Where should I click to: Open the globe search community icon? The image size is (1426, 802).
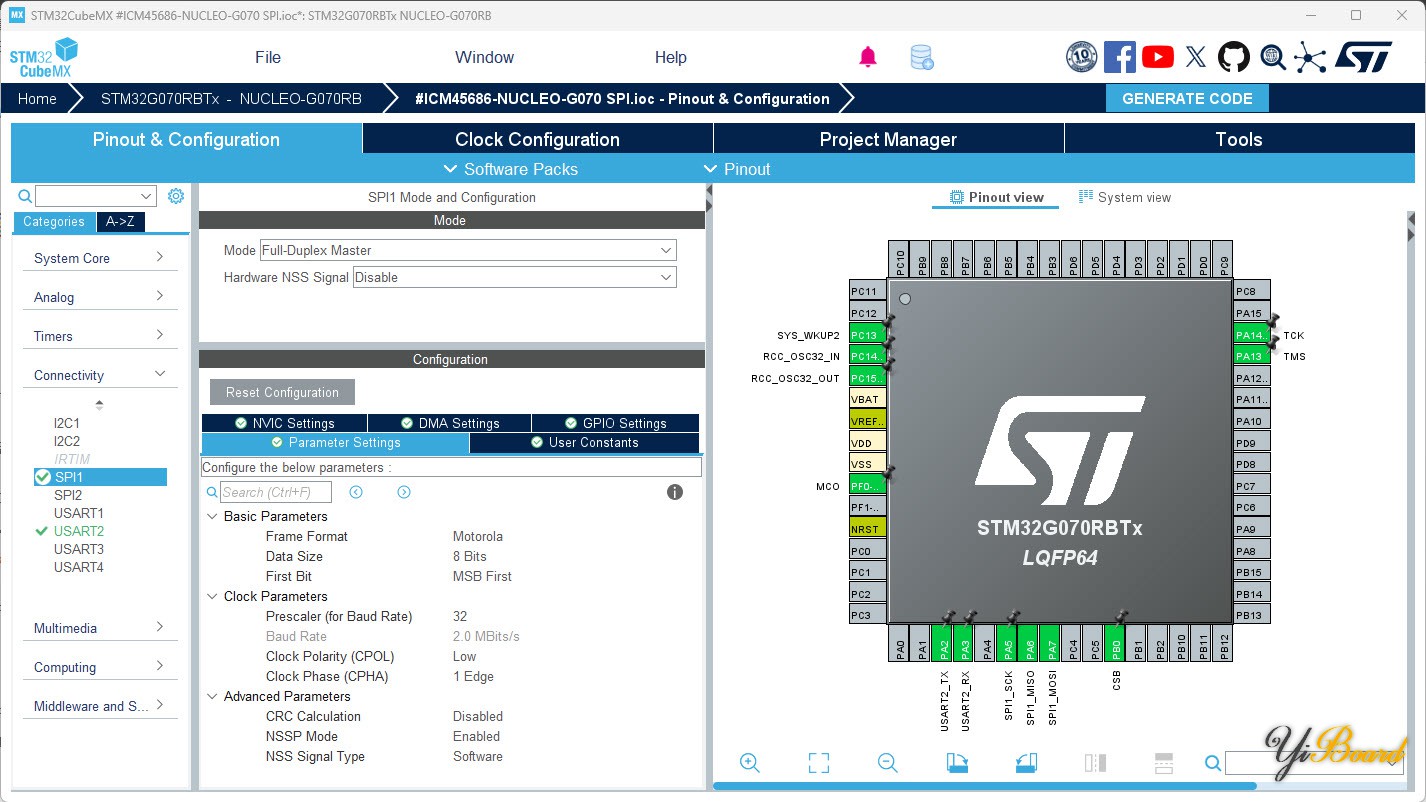tap(1272, 57)
